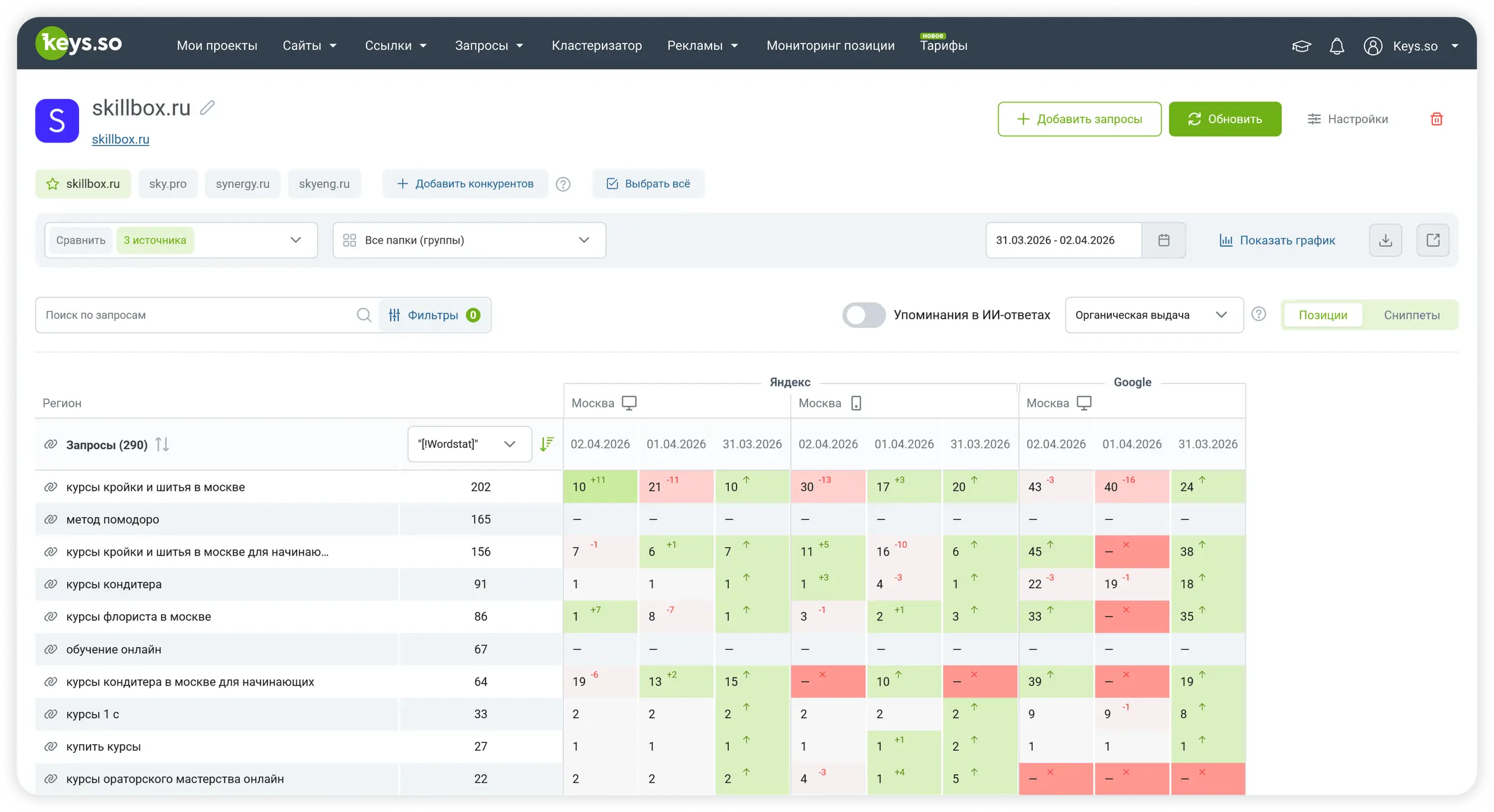1494x812 pixels.
Task: Click date range field 31.03.2026 - 02.04.2026
Action: [1064, 240]
